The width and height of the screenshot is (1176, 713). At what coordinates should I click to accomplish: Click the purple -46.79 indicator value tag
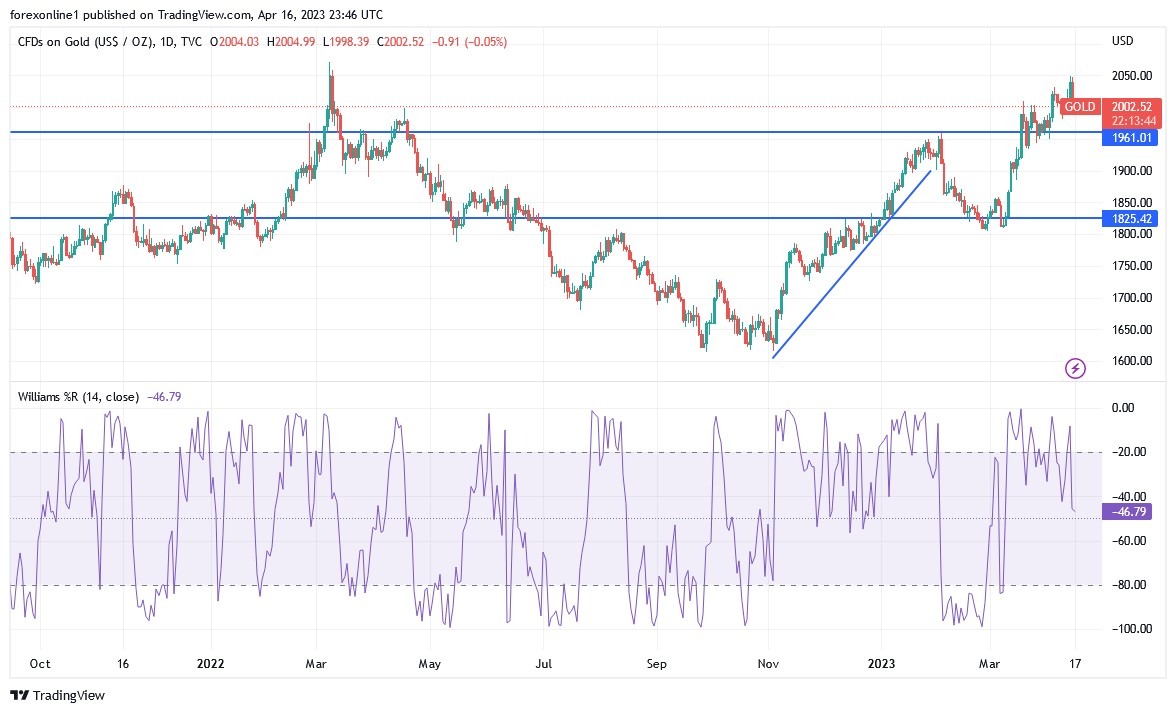1125,511
